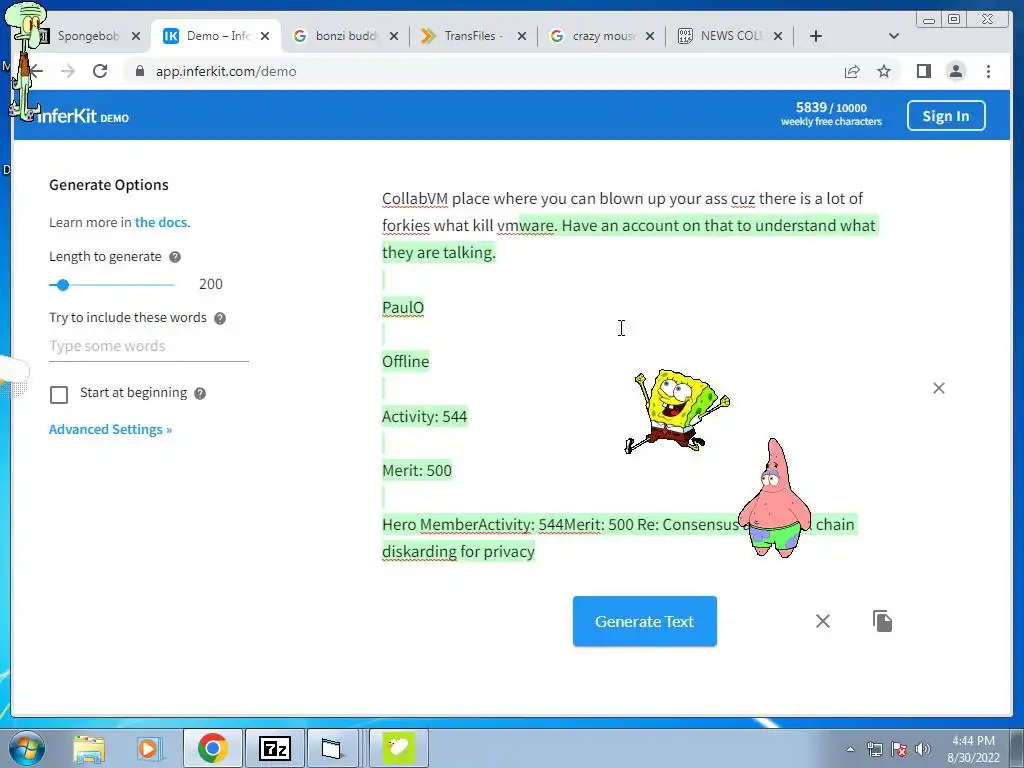Screen dimensions: 1024x768
Task: Go forward in browser history
Action: click(68, 71)
